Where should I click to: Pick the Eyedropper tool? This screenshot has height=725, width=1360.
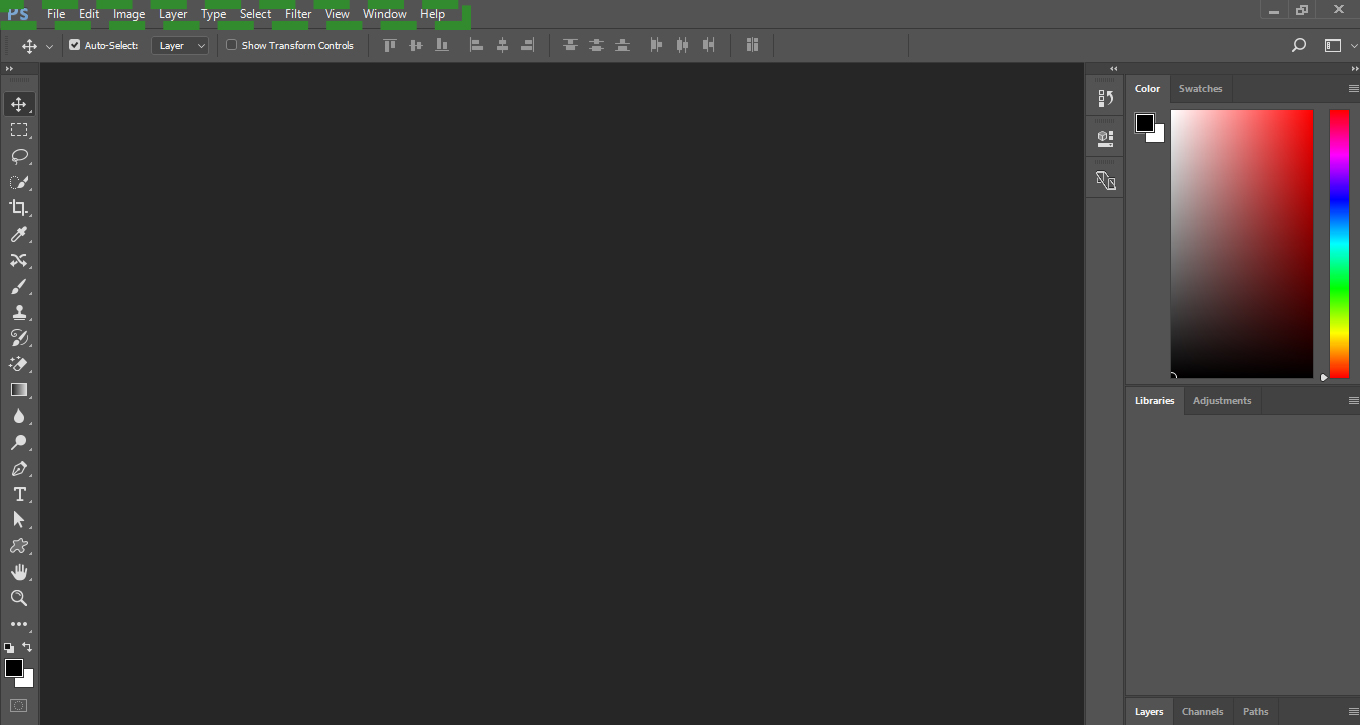click(x=19, y=234)
